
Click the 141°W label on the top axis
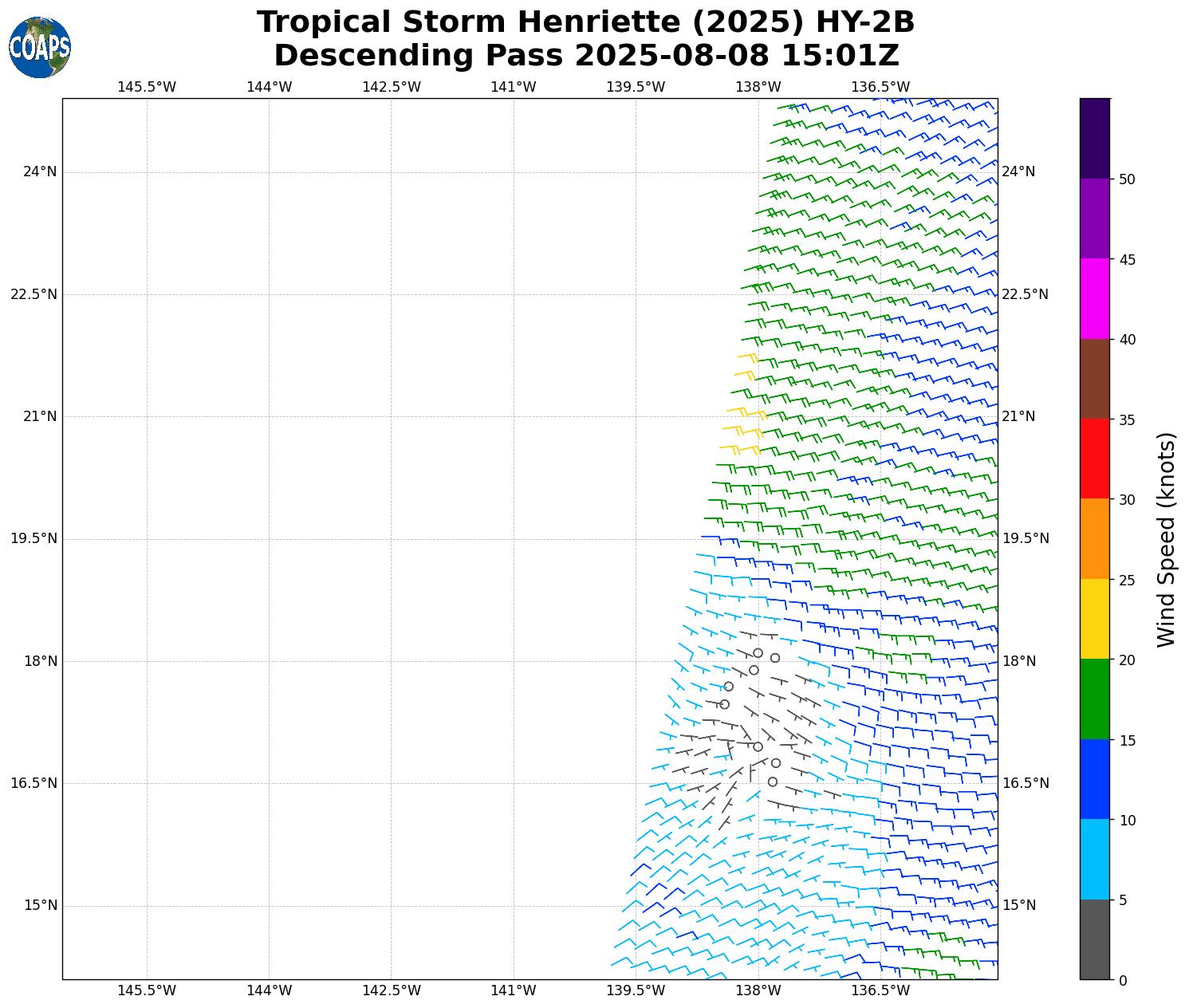pos(513,87)
